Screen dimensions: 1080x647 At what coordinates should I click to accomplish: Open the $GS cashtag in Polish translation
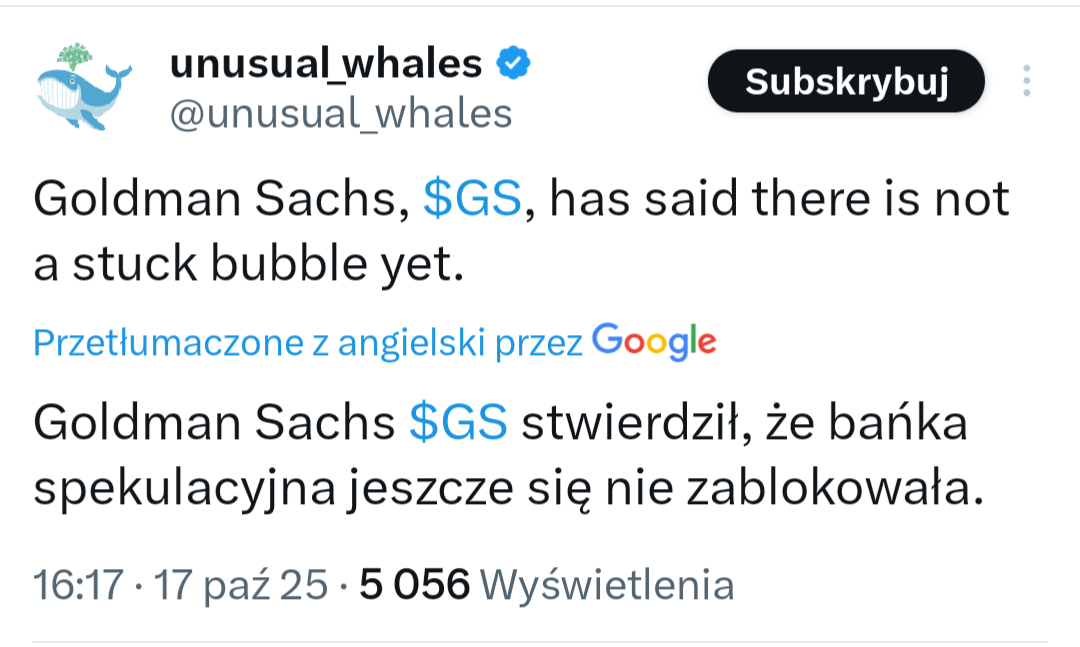click(459, 424)
